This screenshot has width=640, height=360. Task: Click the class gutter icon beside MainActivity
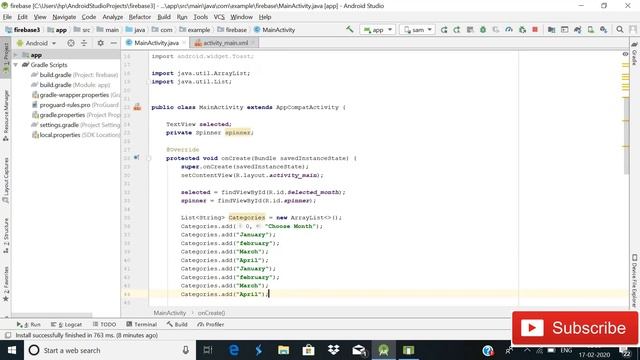137,107
